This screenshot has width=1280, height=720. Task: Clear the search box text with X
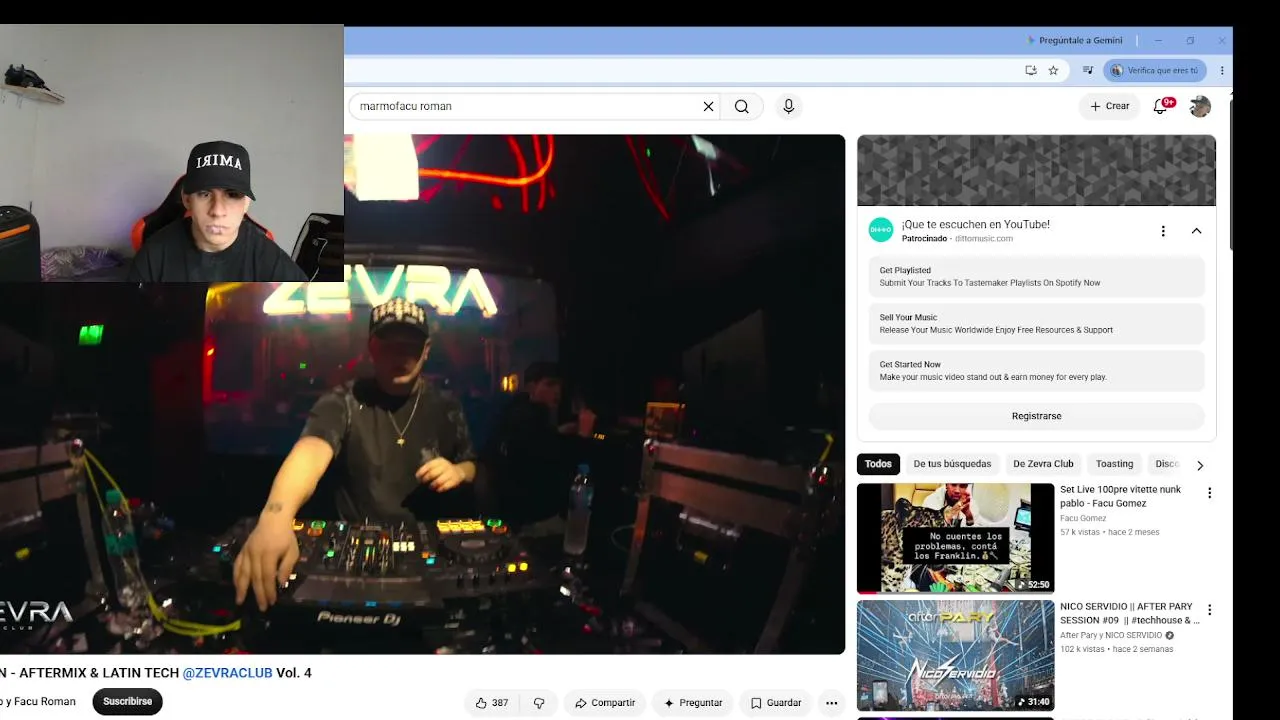708,106
